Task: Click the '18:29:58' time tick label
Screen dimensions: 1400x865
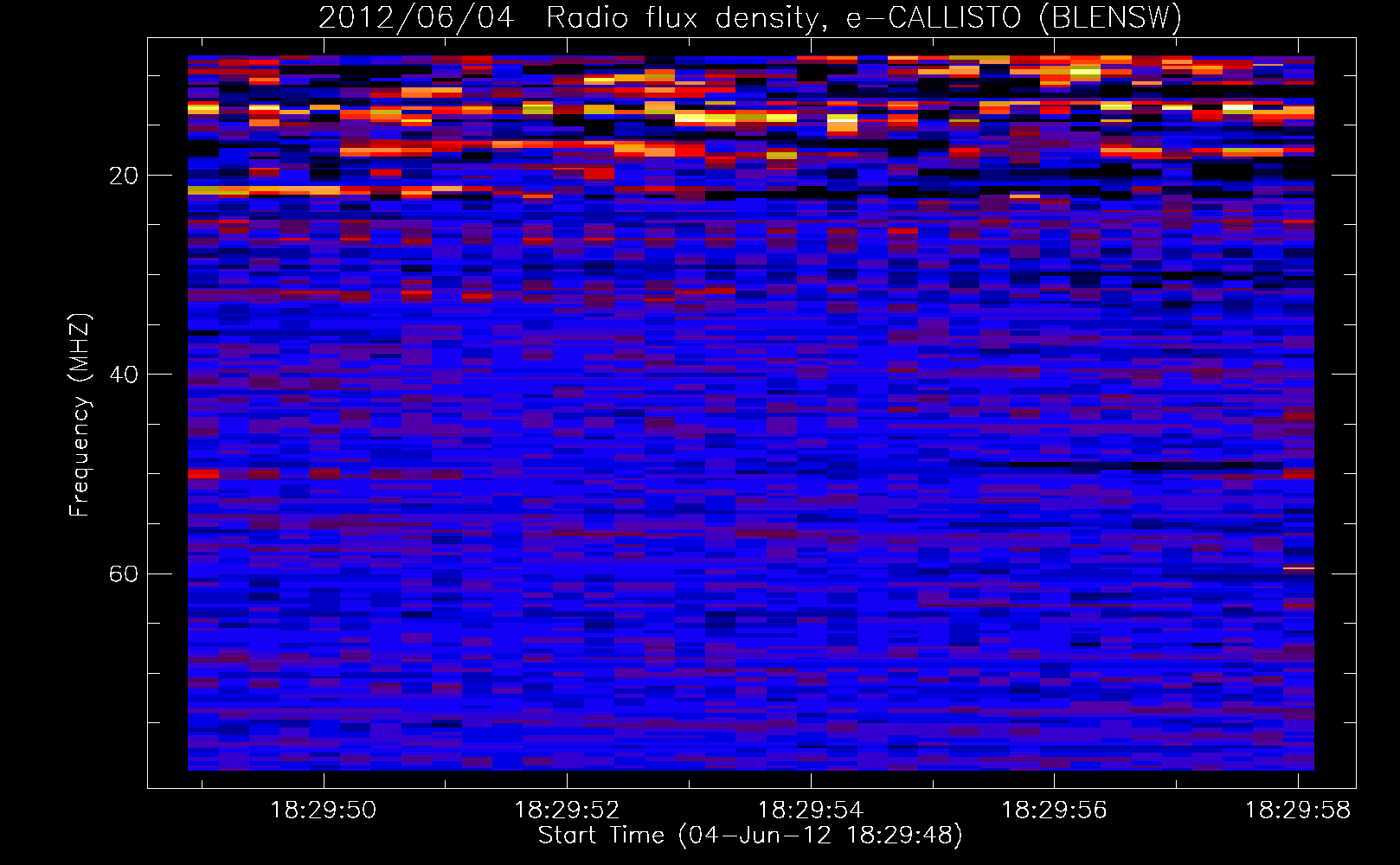Action: click(1297, 811)
